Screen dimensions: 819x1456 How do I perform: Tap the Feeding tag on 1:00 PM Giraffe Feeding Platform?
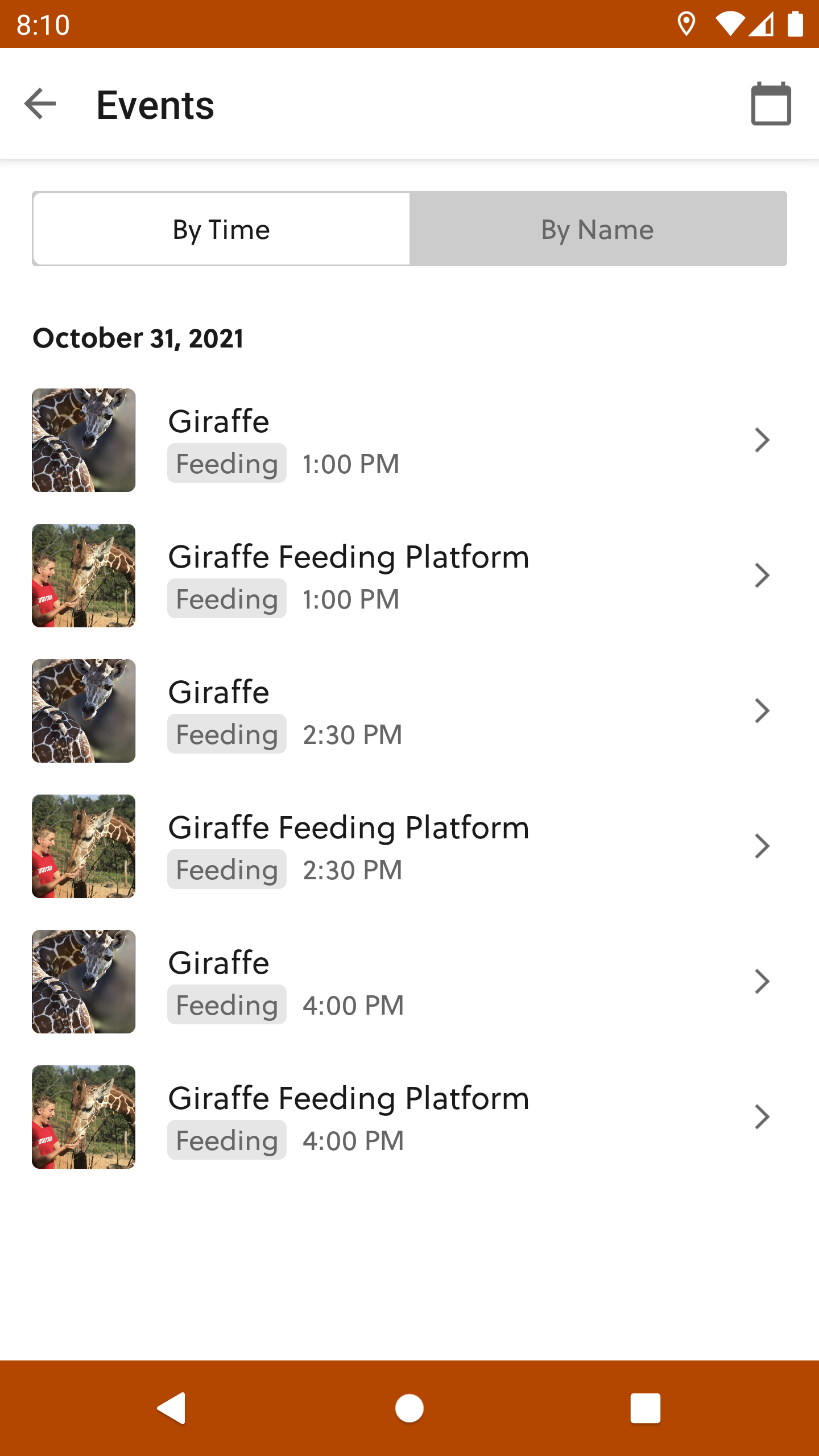click(x=227, y=599)
